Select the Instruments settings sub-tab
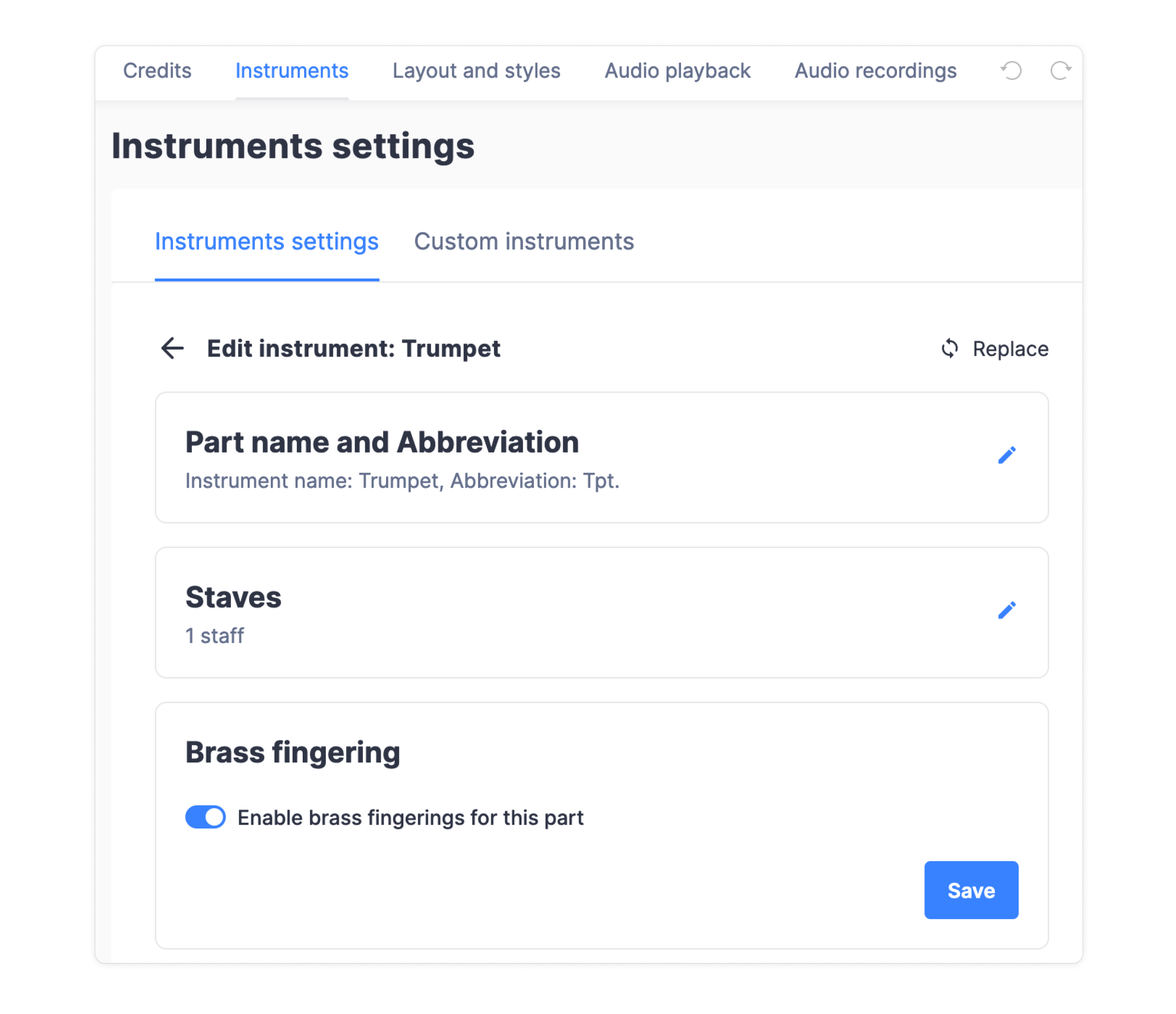Image resolution: width=1176 pixels, height=1014 pixels. tap(267, 242)
